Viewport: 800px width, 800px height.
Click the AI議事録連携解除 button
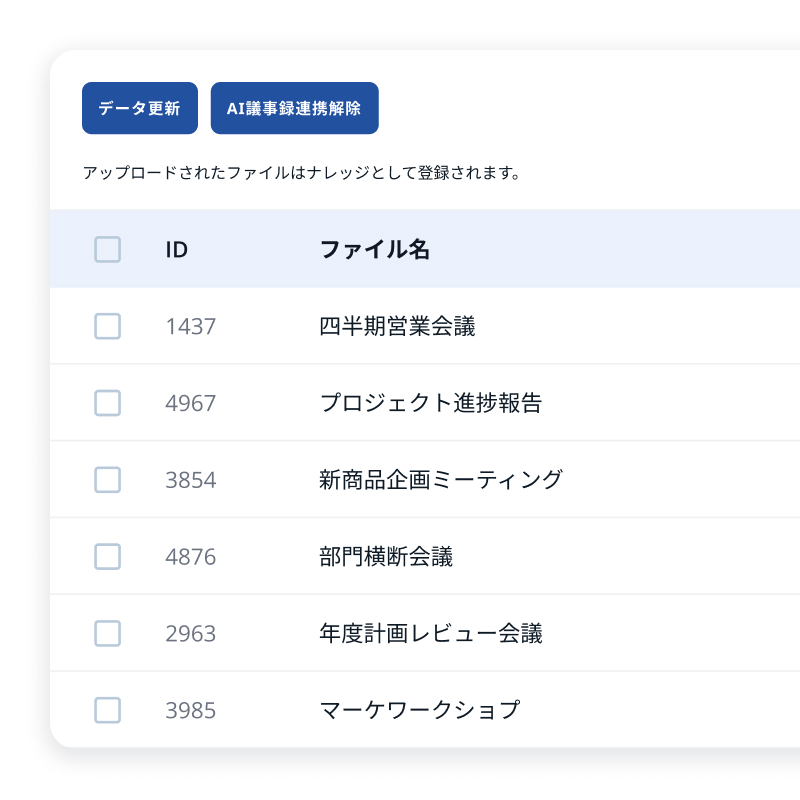294,108
